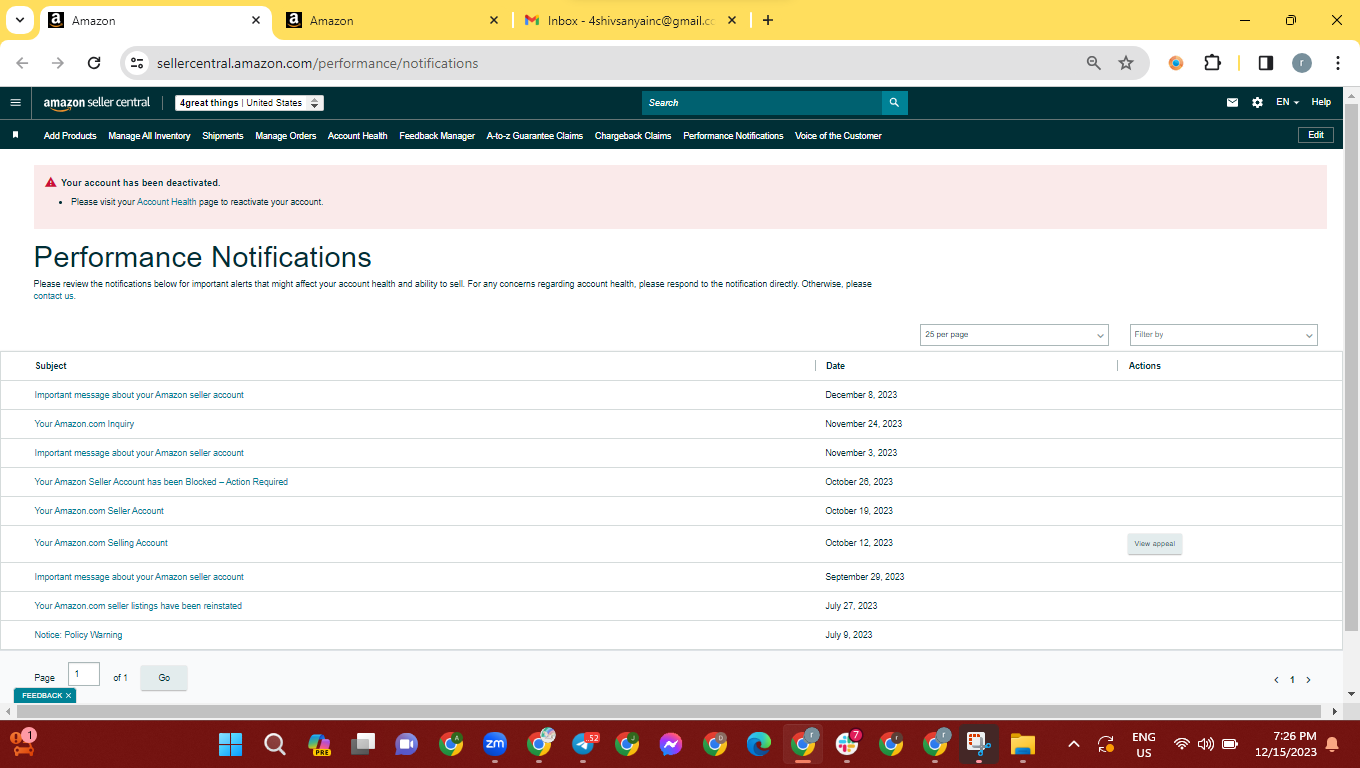Screen dimensions: 1360x768
Task: Open a new browser tab
Action: tap(767, 20)
